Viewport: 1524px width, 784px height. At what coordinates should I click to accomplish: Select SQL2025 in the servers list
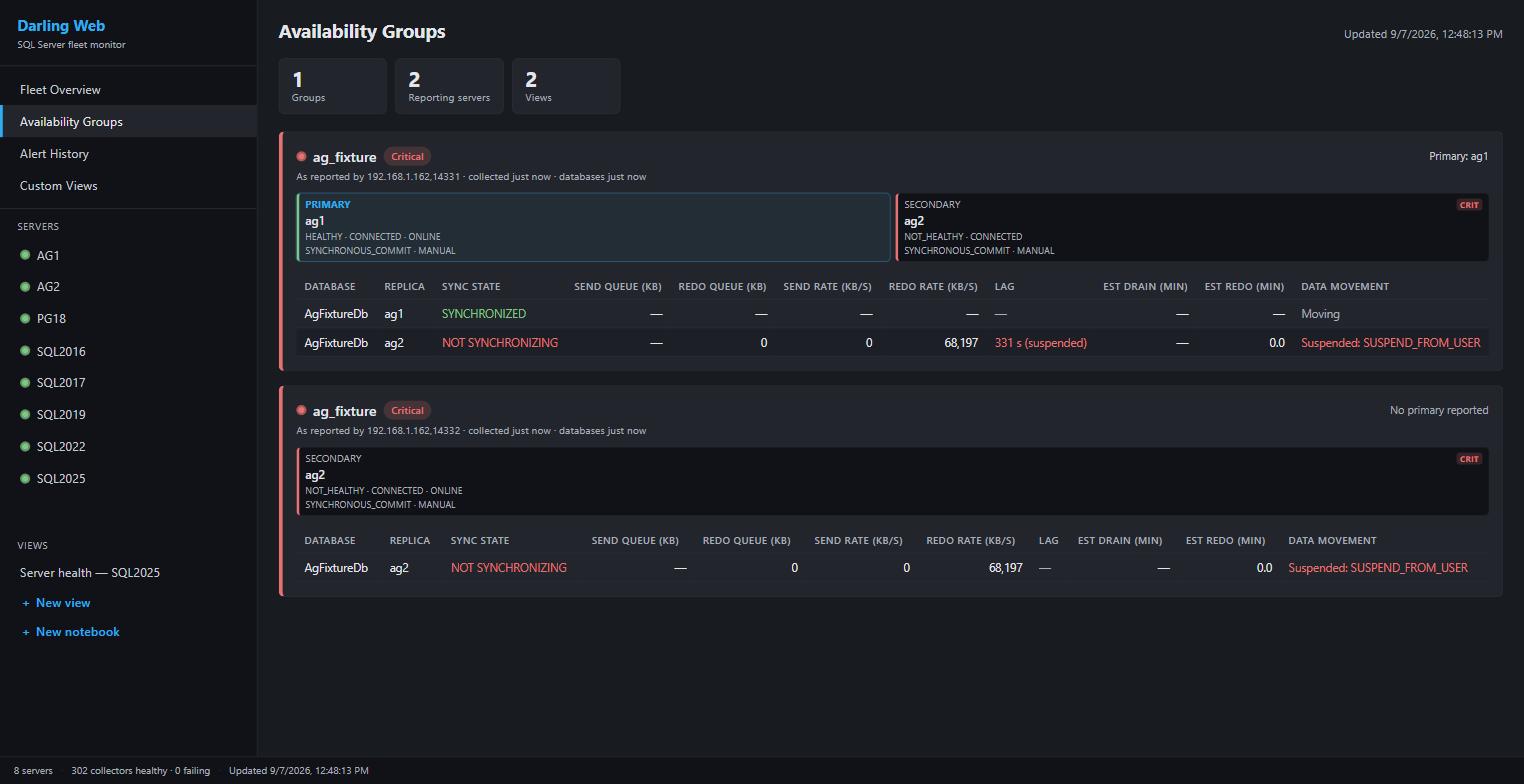pos(128,478)
